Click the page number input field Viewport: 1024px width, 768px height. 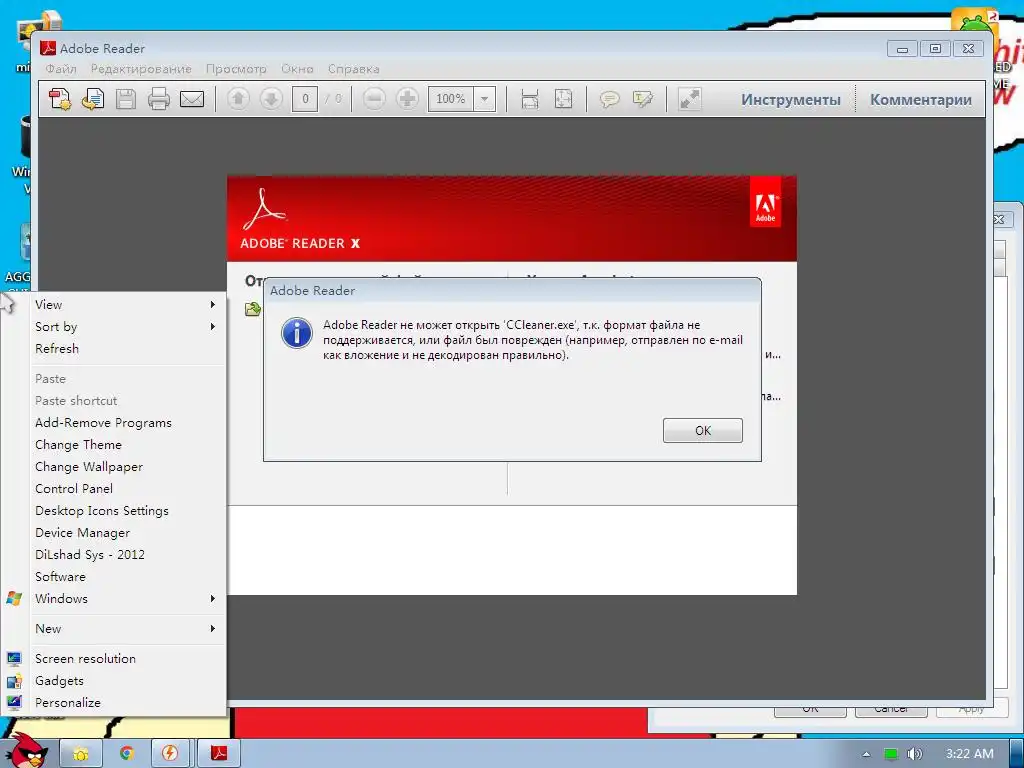point(305,99)
